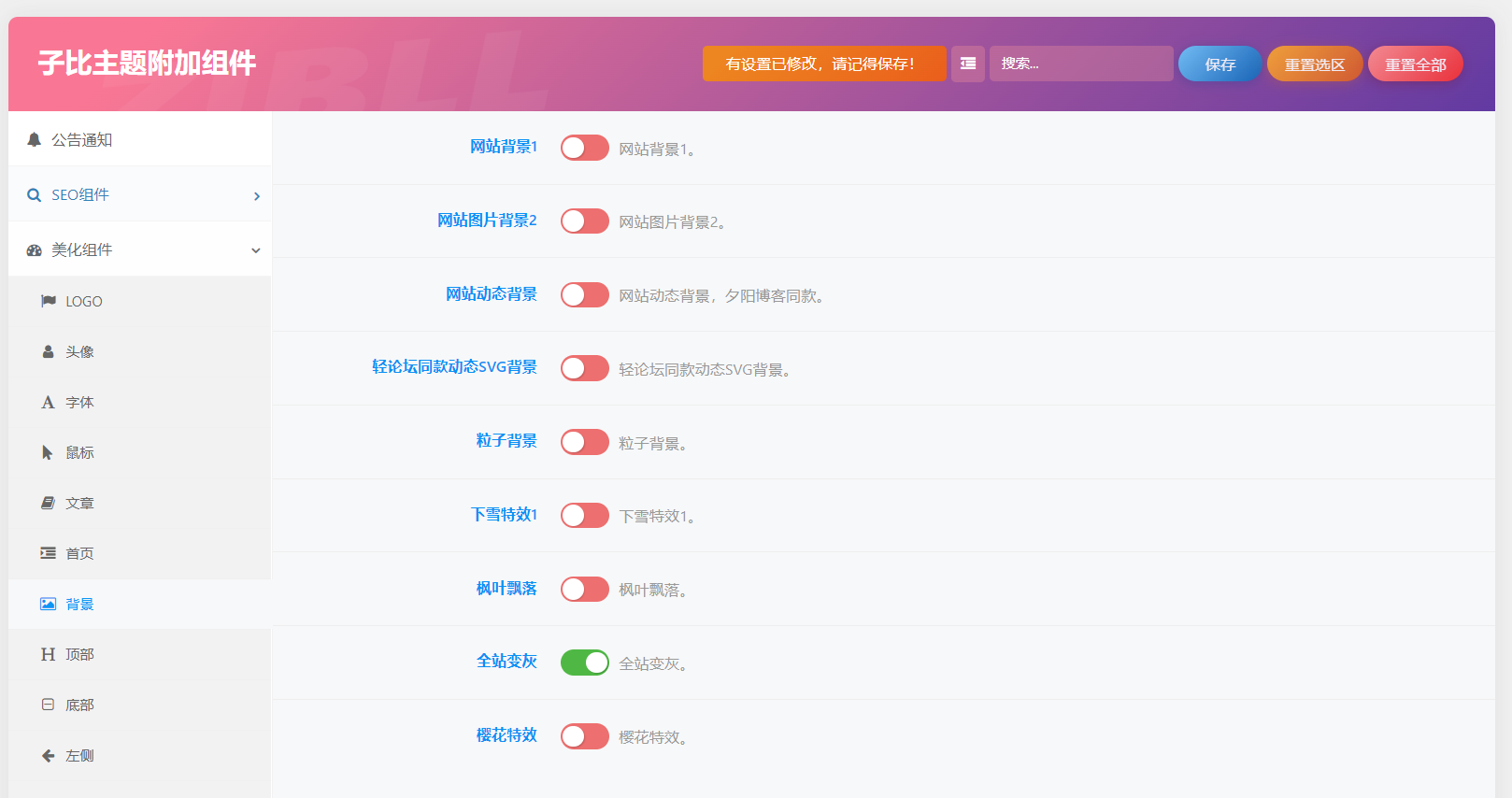This screenshot has height=798, width=1512.
Task: Open the 底部 submenu
Action: pyautogui.click(x=140, y=705)
